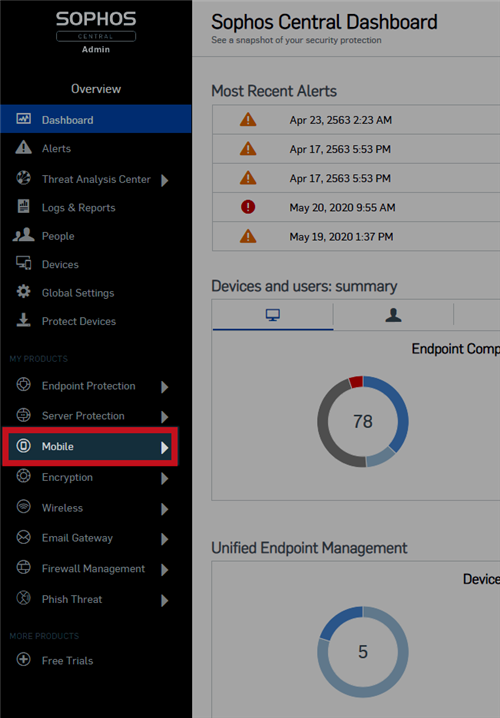Click the Server Protection icon
This screenshot has height=718, width=500.
[23, 415]
